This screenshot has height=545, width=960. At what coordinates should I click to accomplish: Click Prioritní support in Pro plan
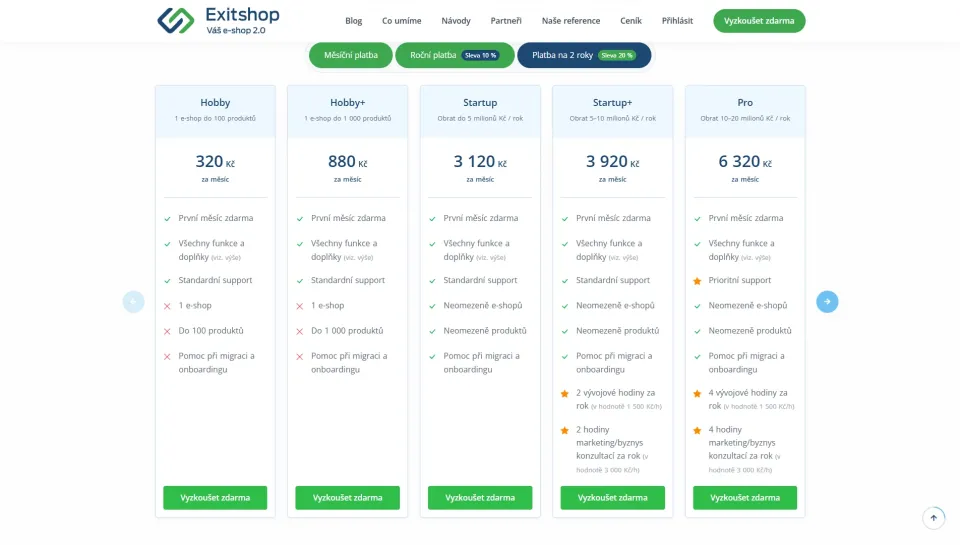tap(740, 280)
